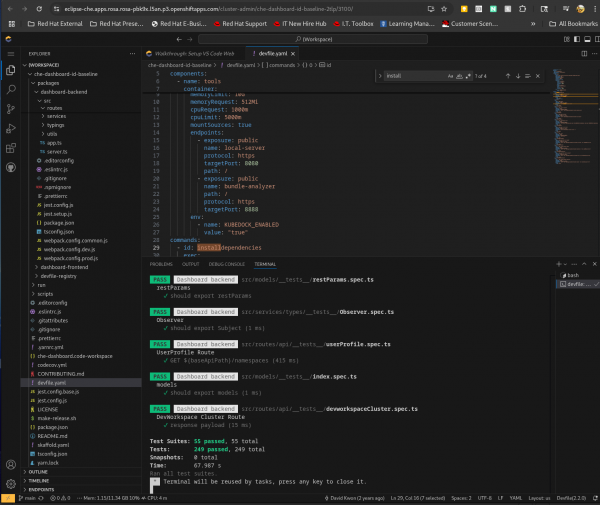The width and height of the screenshot is (600, 505).
Task: Toggle Match Case in the find widget
Action: pos(450,76)
